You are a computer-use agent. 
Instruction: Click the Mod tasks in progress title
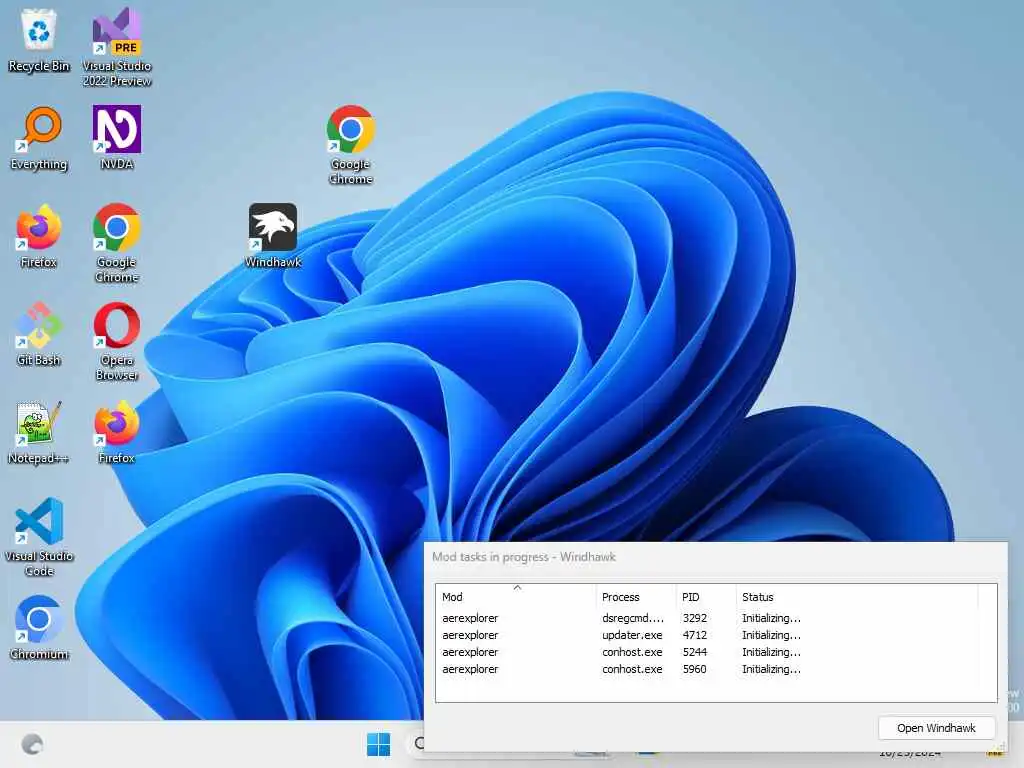[524, 557]
